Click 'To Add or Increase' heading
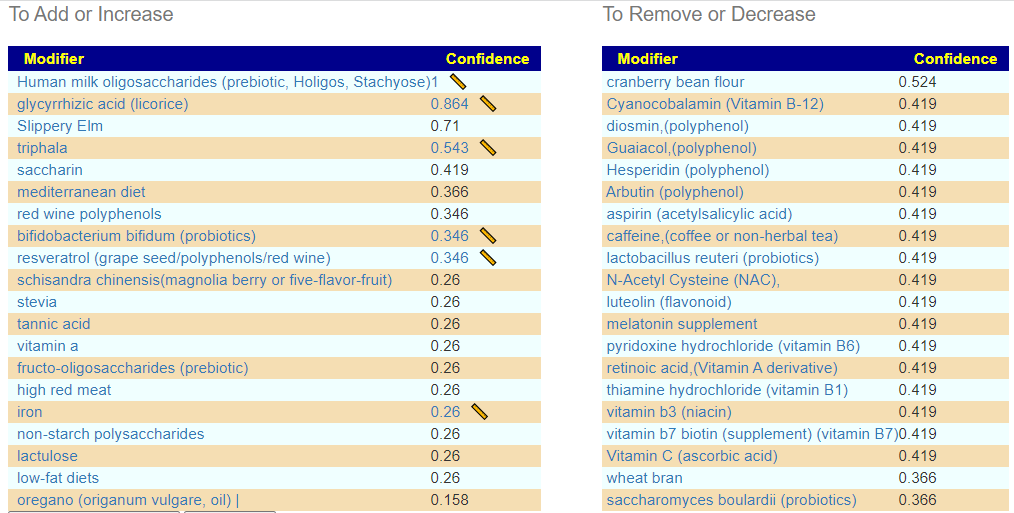 tap(91, 14)
